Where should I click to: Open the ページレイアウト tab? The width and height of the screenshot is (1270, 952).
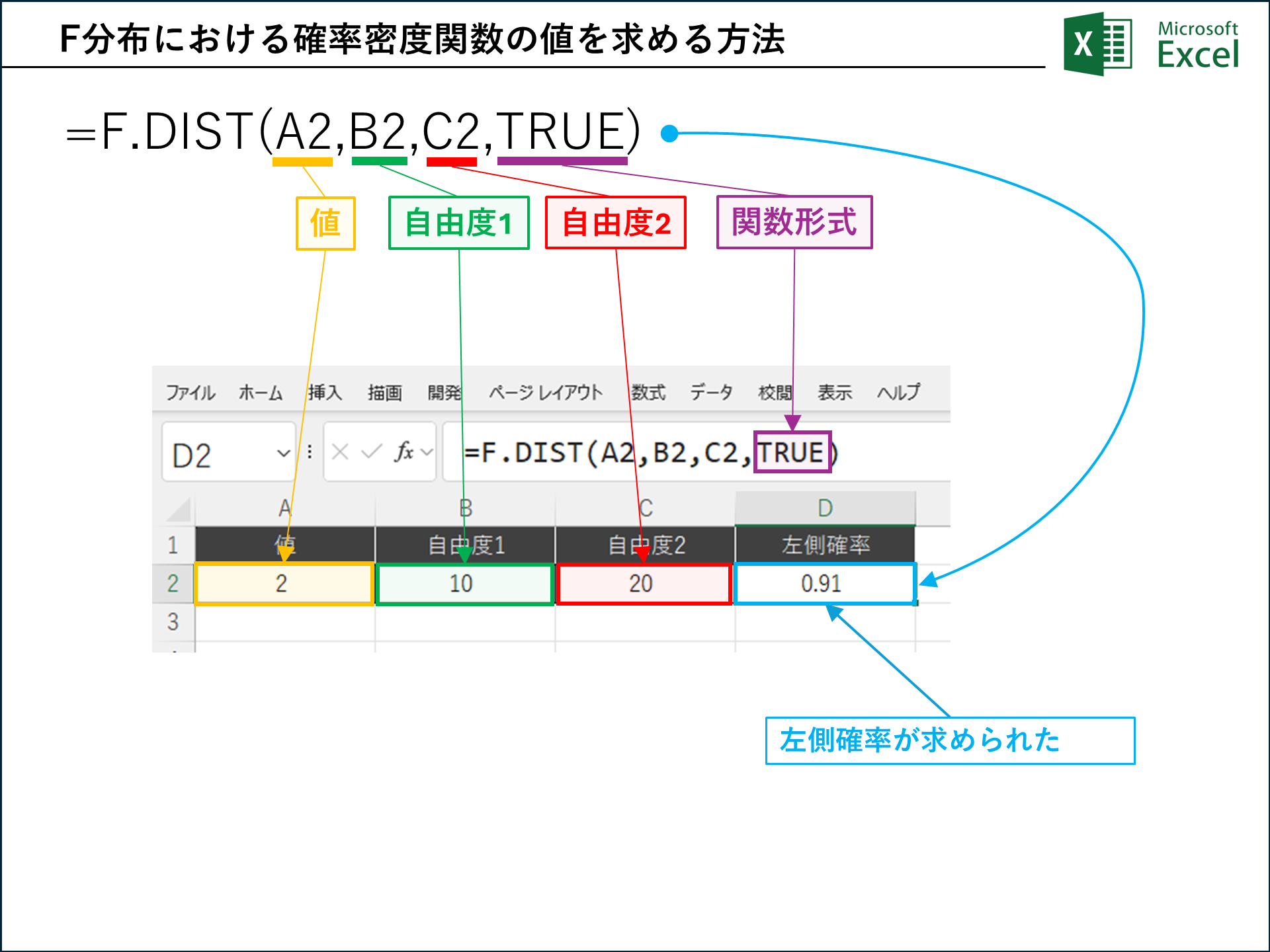coord(546,393)
